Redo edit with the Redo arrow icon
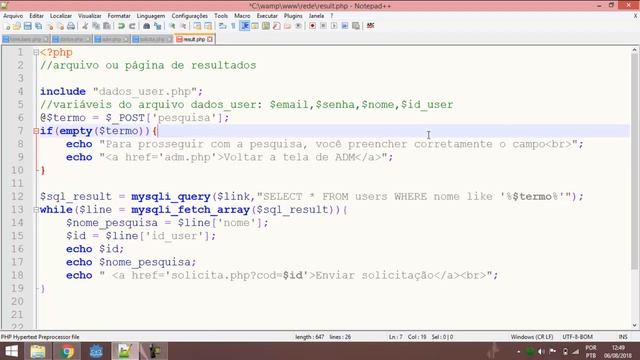 click(x=132, y=26)
